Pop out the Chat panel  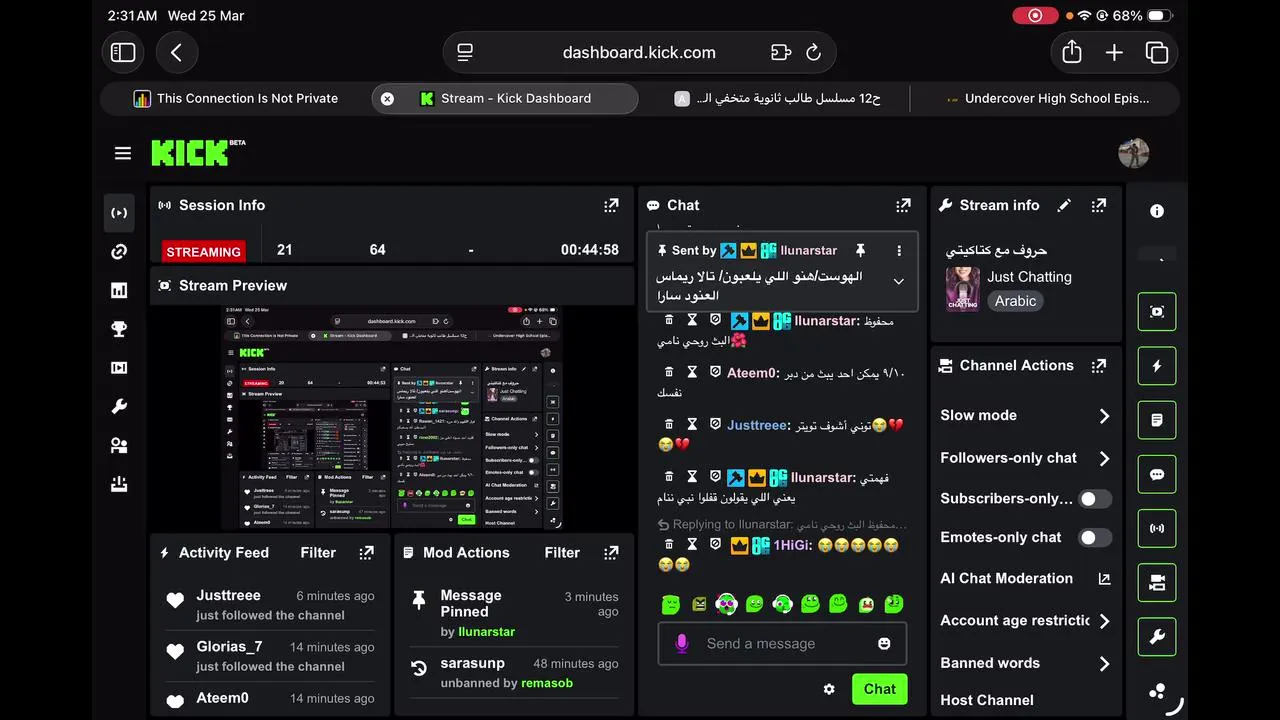pos(903,205)
